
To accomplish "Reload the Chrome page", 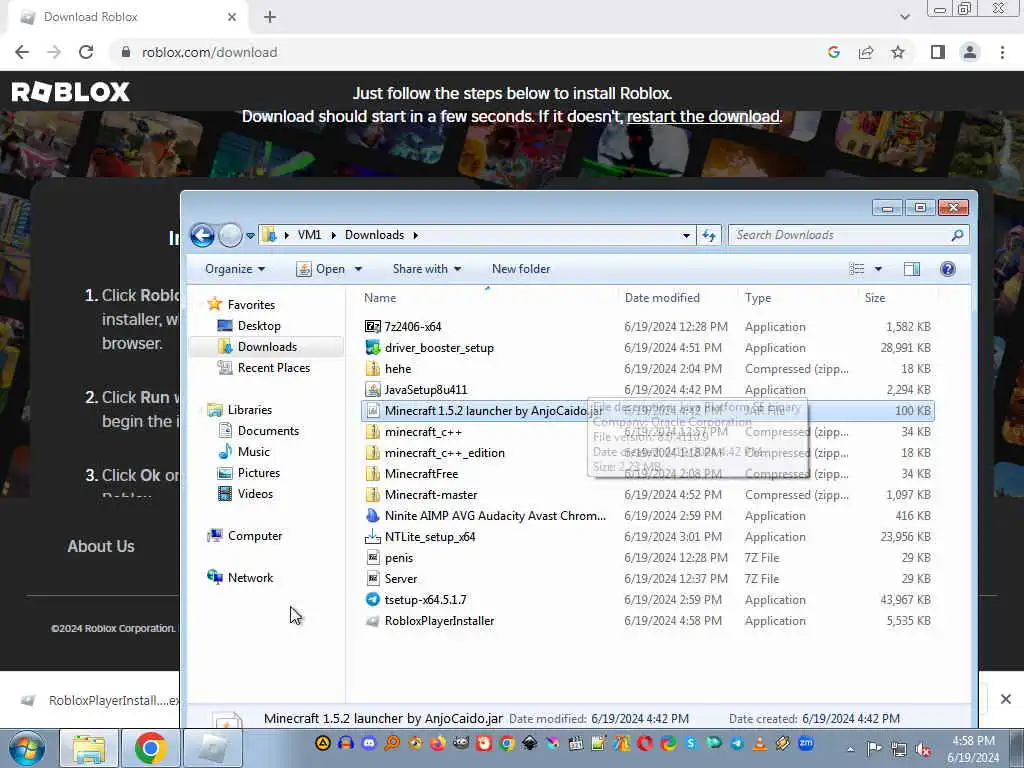I will pyautogui.click(x=86, y=52).
